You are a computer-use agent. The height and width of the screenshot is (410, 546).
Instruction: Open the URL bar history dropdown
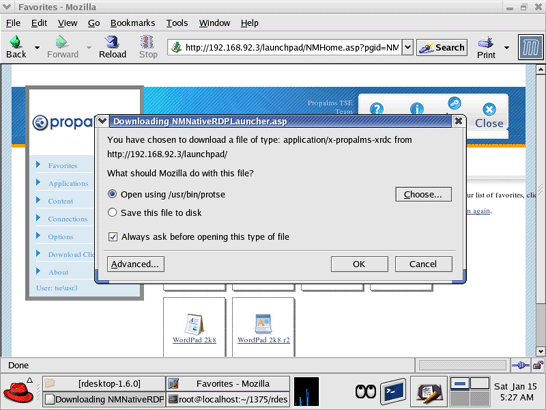(x=408, y=47)
